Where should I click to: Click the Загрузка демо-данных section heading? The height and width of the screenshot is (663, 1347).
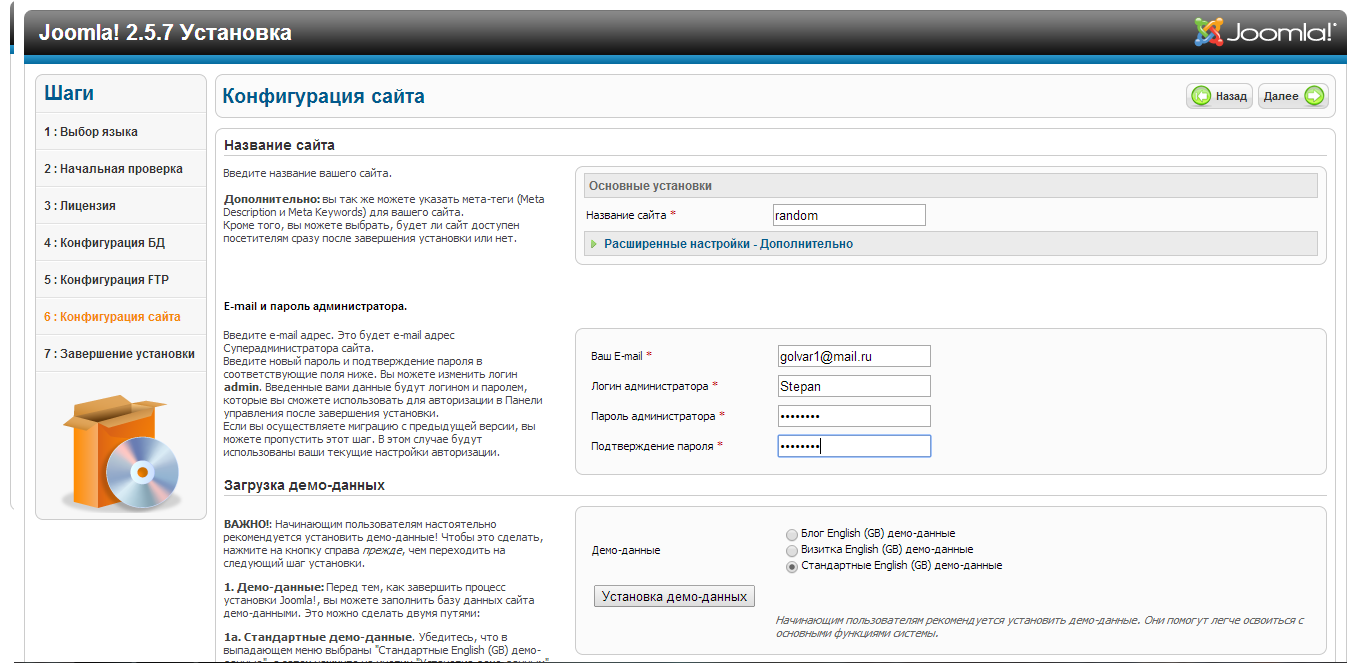click(304, 486)
